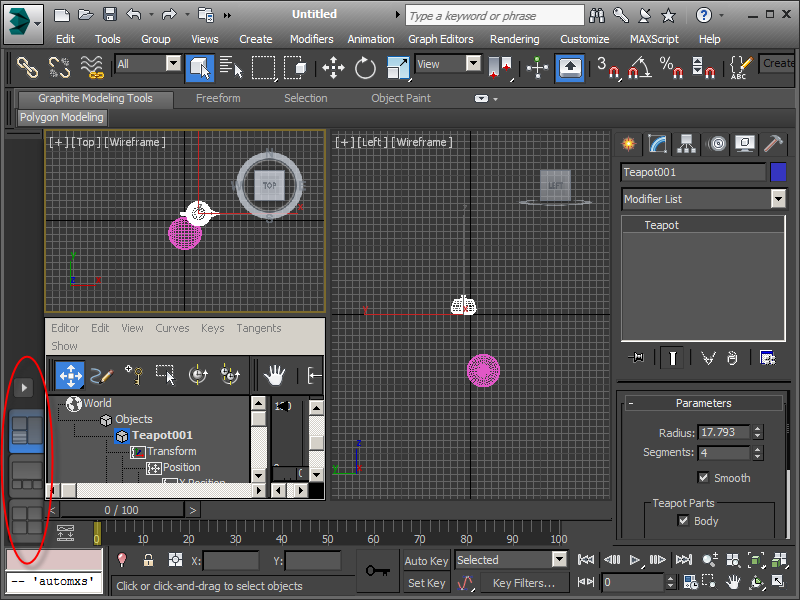800x600 pixels.
Task: Toggle the 3D Snaps icon
Action: pyautogui.click(x=608, y=67)
